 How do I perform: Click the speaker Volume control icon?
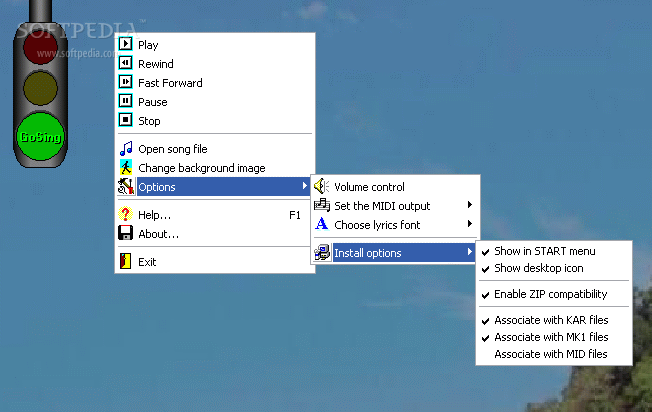pyautogui.click(x=321, y=186)
